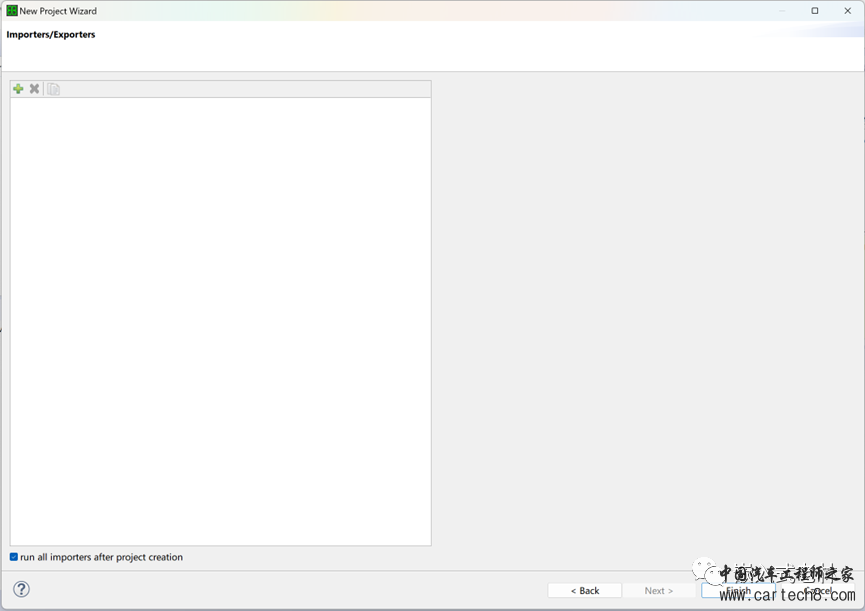This screenshot has width=865, height=611.
Task: Go to previous page with Back button
Action: (x=584, y=591)
